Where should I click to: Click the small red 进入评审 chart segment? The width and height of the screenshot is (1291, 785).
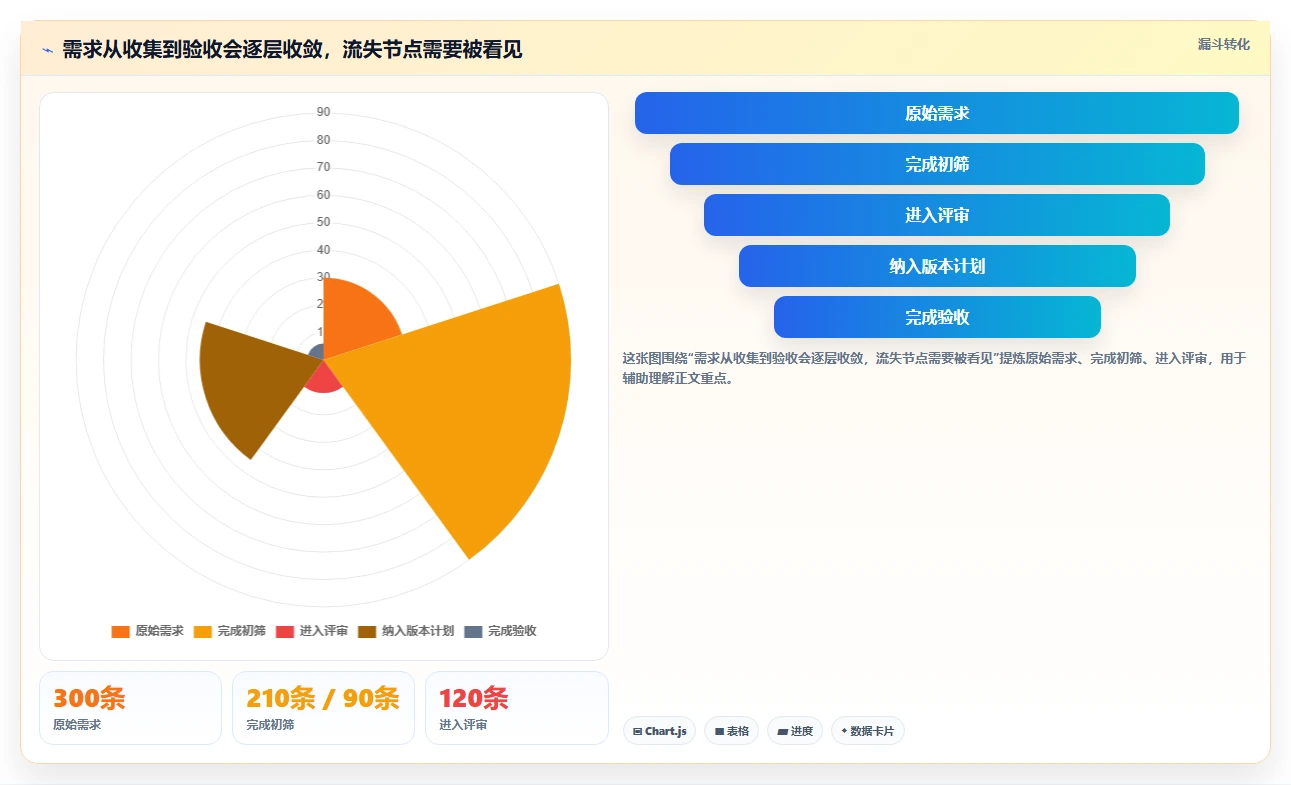[323, 378]
